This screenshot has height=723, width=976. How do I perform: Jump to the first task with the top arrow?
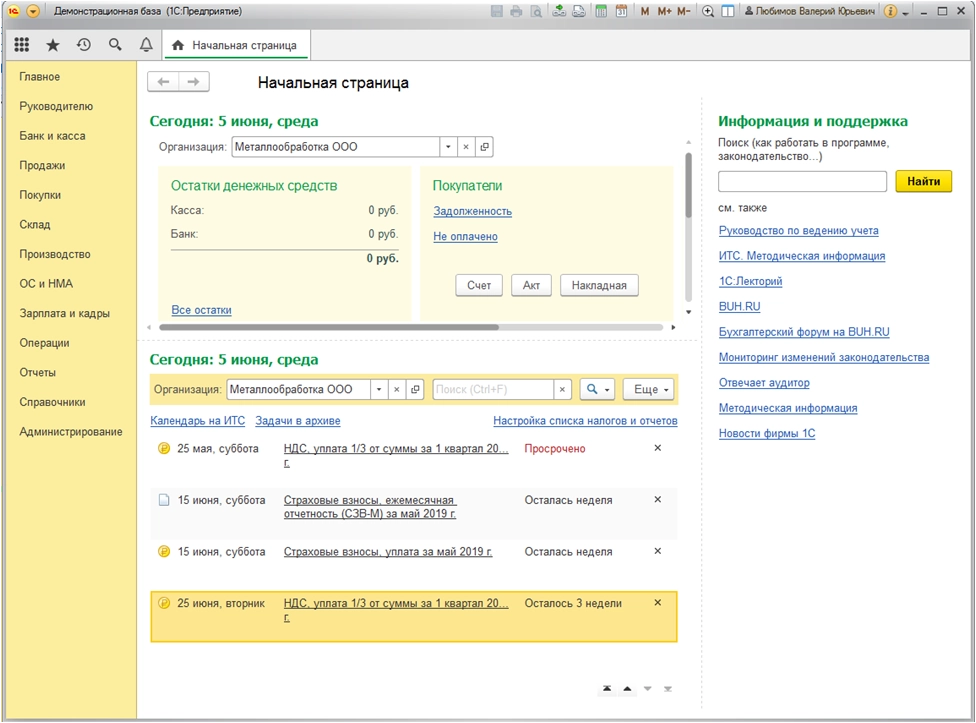coord(607,689)
